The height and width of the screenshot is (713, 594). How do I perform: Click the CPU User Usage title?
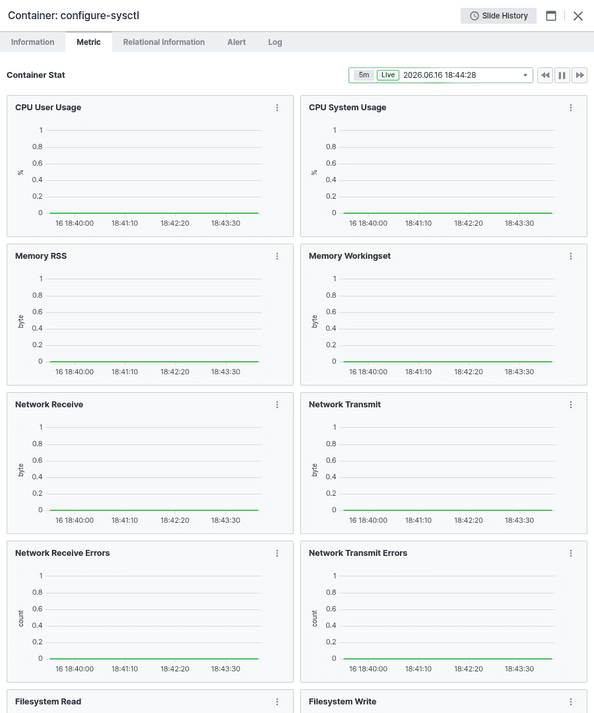pyautogui.click(x=48, y=107)
